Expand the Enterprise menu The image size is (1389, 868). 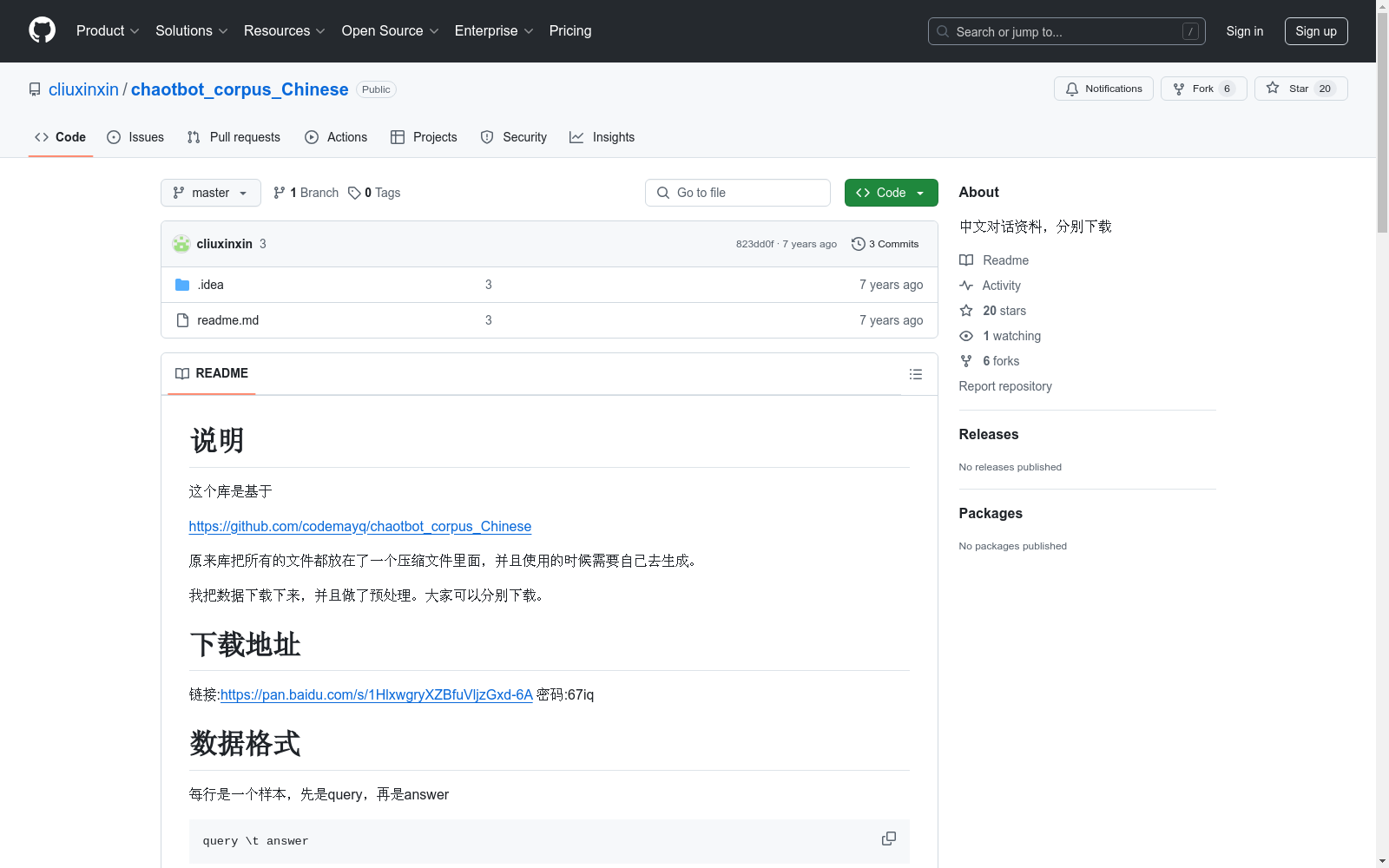click(493, 30)
